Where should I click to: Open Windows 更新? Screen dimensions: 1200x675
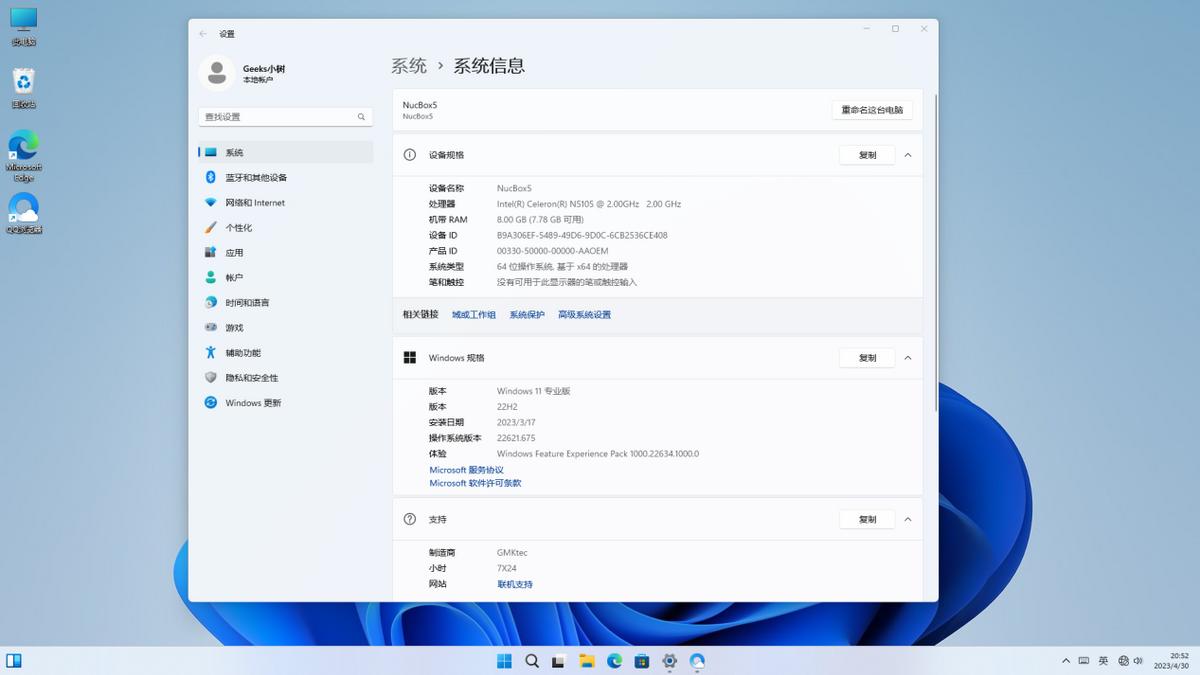[x=250, y=402]
